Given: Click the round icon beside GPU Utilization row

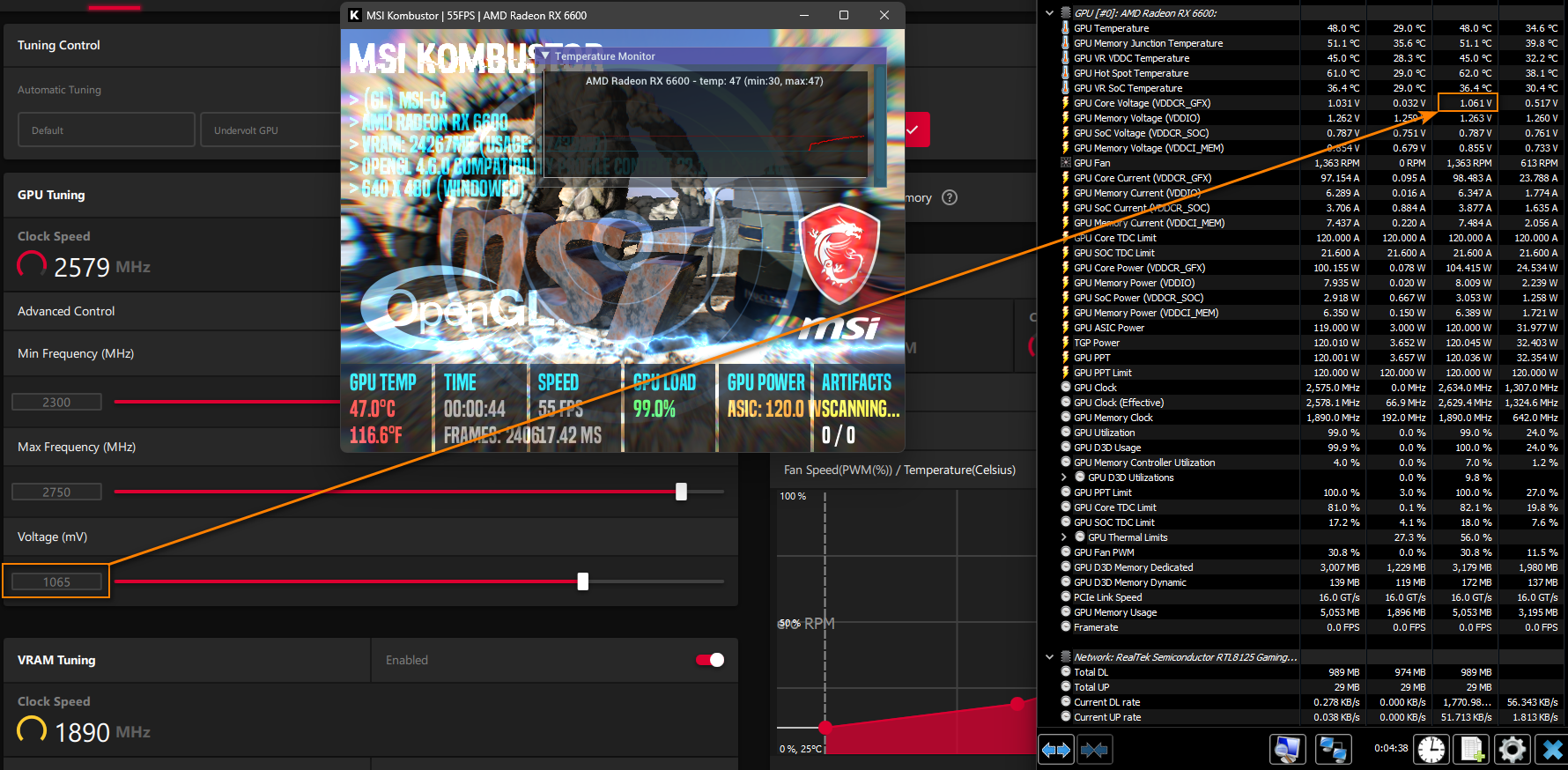Looking at the screenshot, I should [x=1066, y=433].
